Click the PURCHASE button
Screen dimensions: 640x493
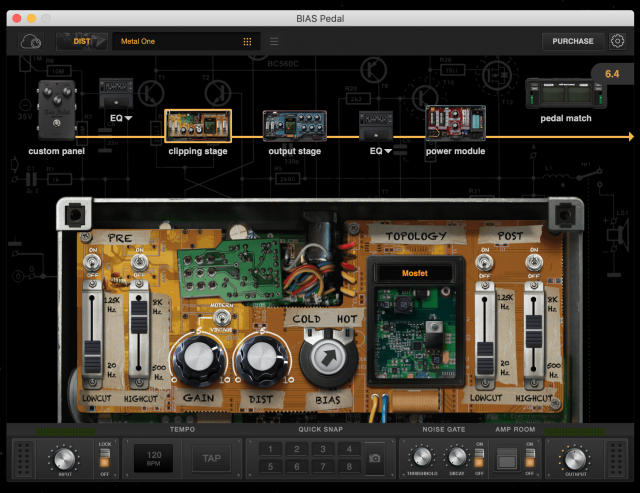click(x=573, y=41)
